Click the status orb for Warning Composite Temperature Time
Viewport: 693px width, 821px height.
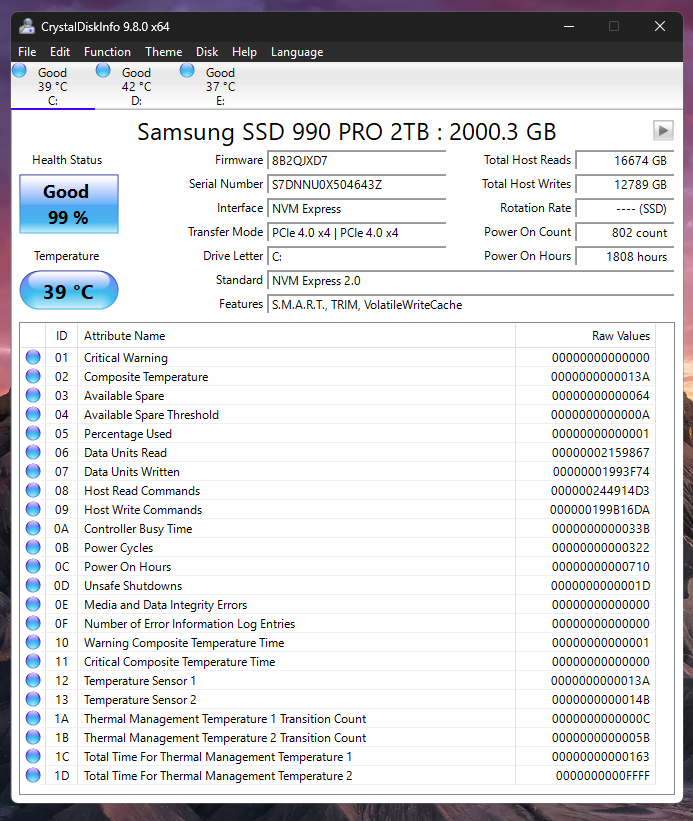point(33,642)
